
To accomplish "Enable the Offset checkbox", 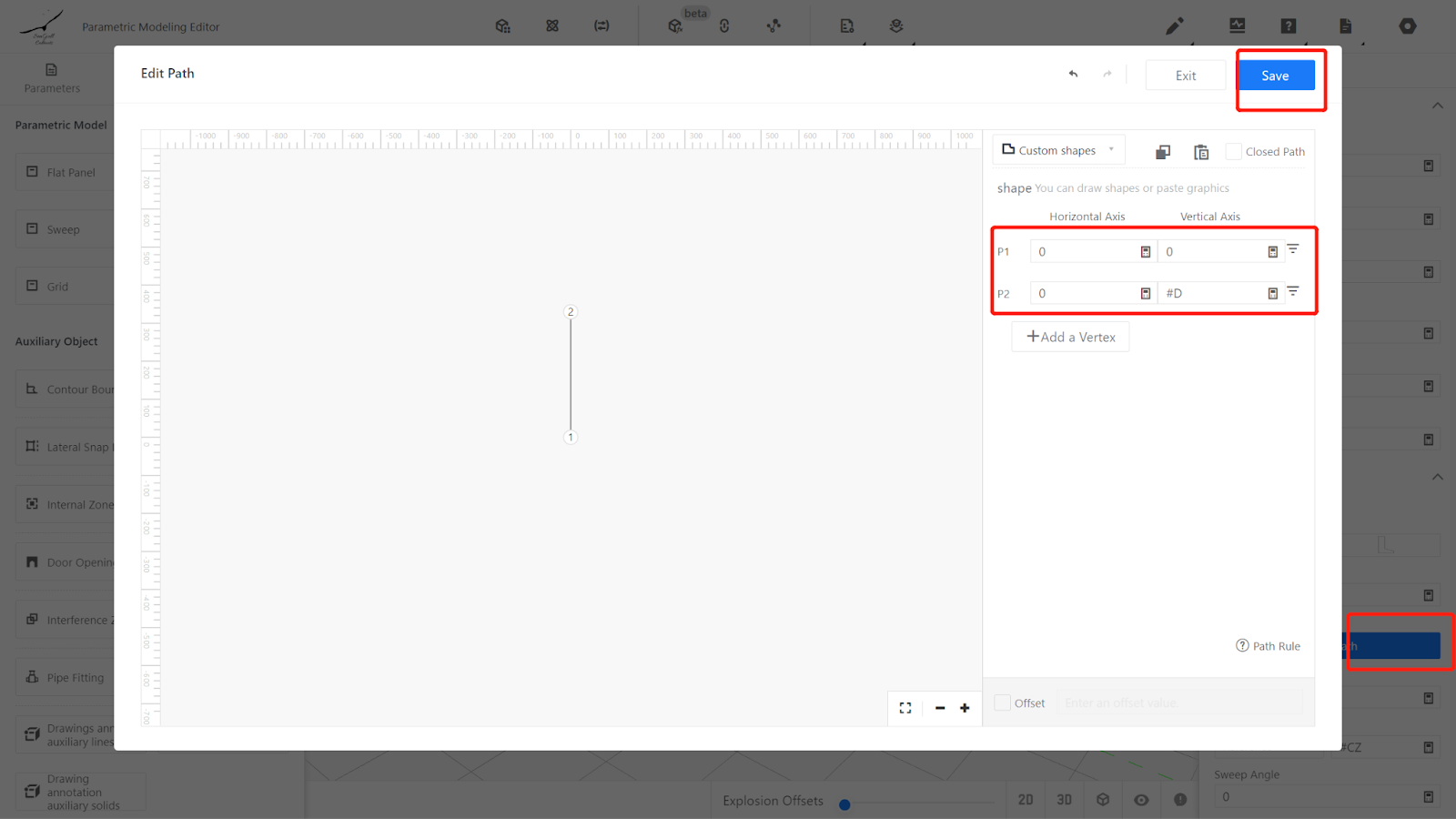I will (1002, 703).
